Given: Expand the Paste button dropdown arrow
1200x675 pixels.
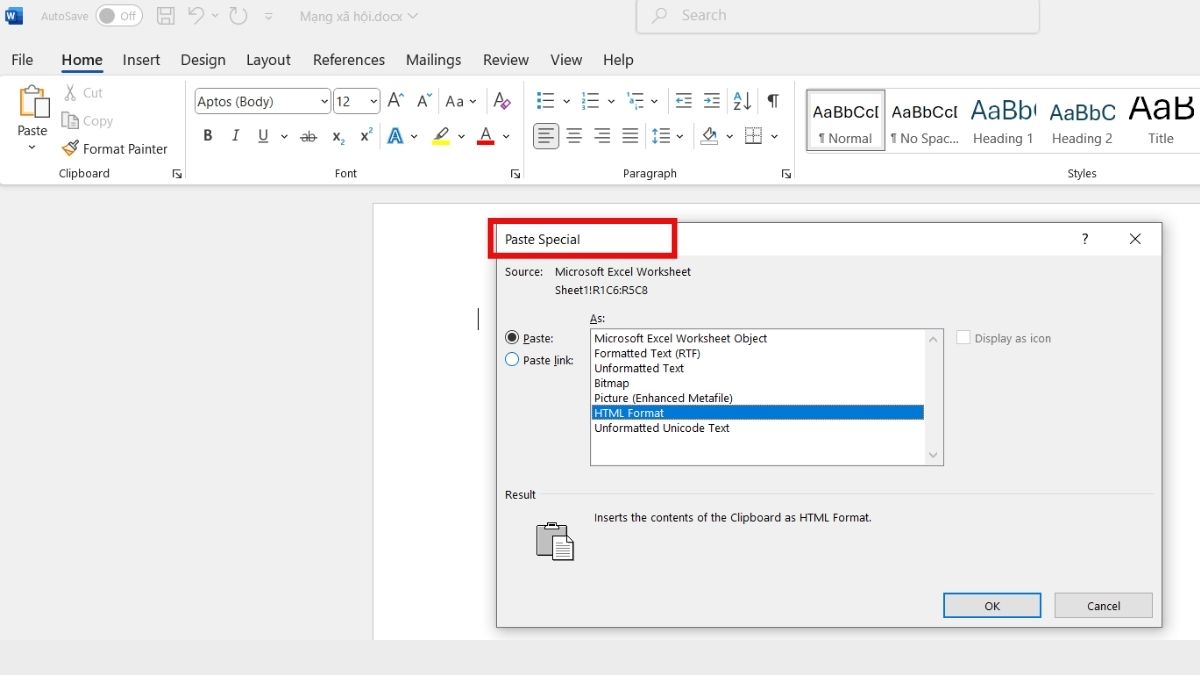Looking at the screenshot, I should [32, 148].
